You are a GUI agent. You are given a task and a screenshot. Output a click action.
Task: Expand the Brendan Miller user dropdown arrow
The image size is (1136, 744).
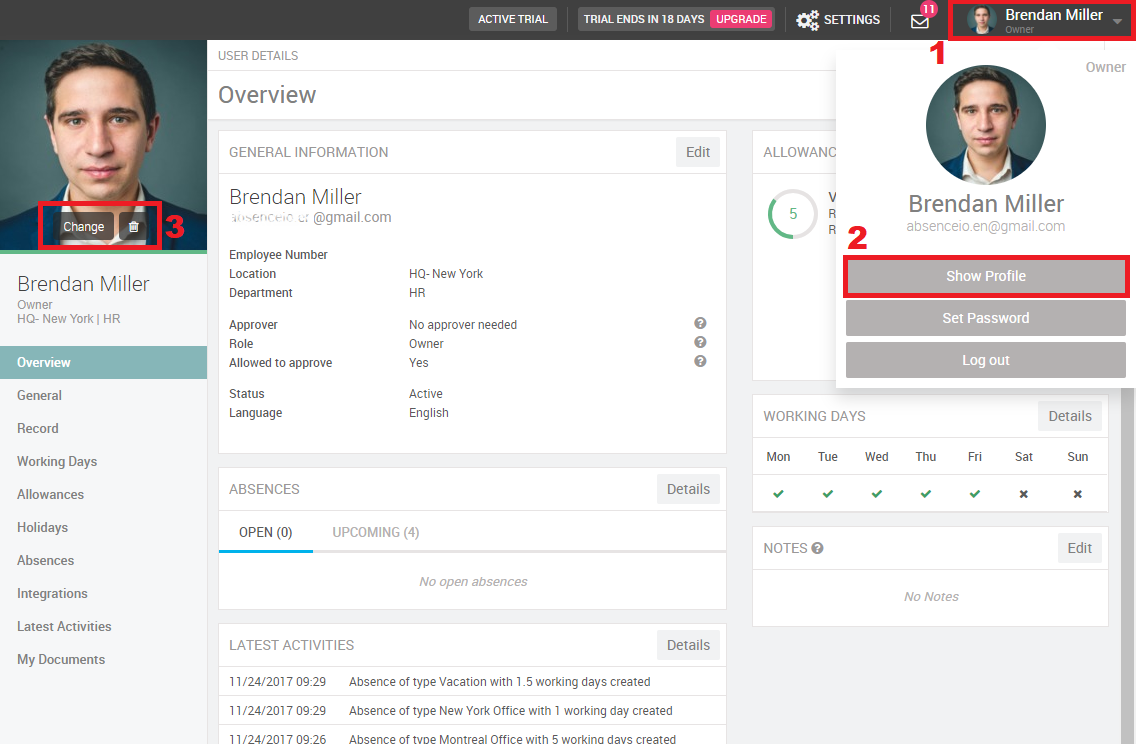[1117, 21]
